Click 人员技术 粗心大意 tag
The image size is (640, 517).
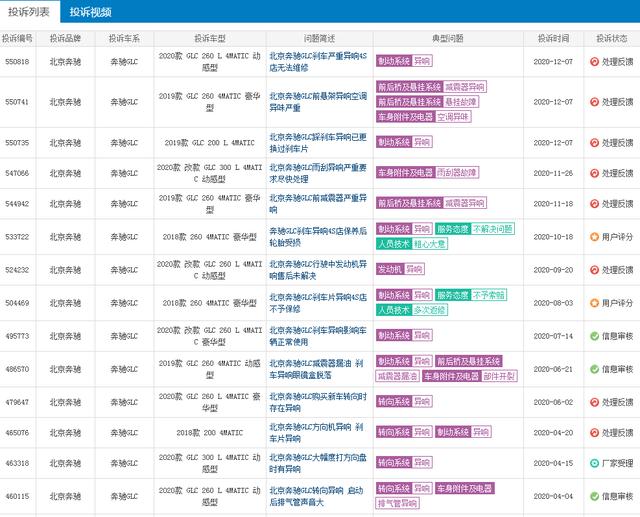coord(412,244)
